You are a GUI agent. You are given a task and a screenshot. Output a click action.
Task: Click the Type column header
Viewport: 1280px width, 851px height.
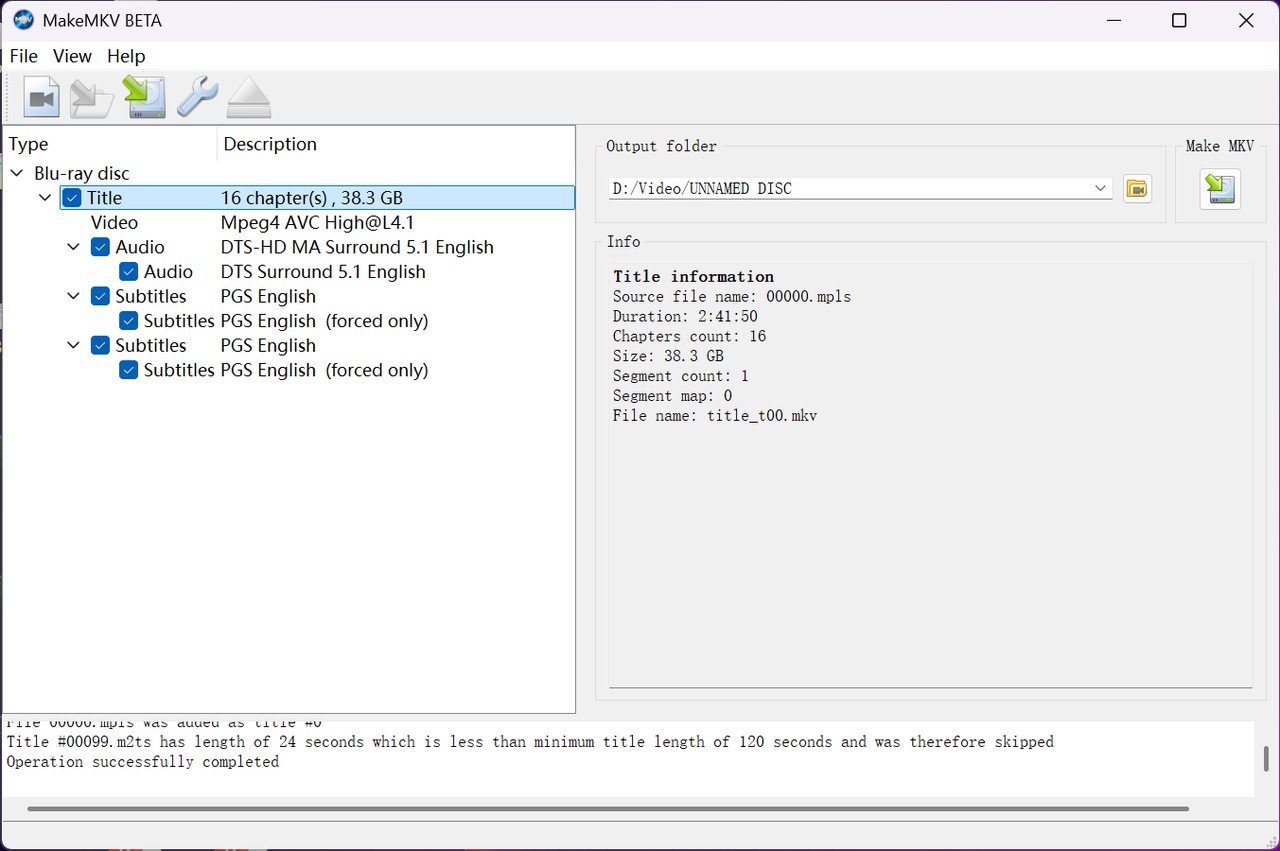[x=110, y=144]
